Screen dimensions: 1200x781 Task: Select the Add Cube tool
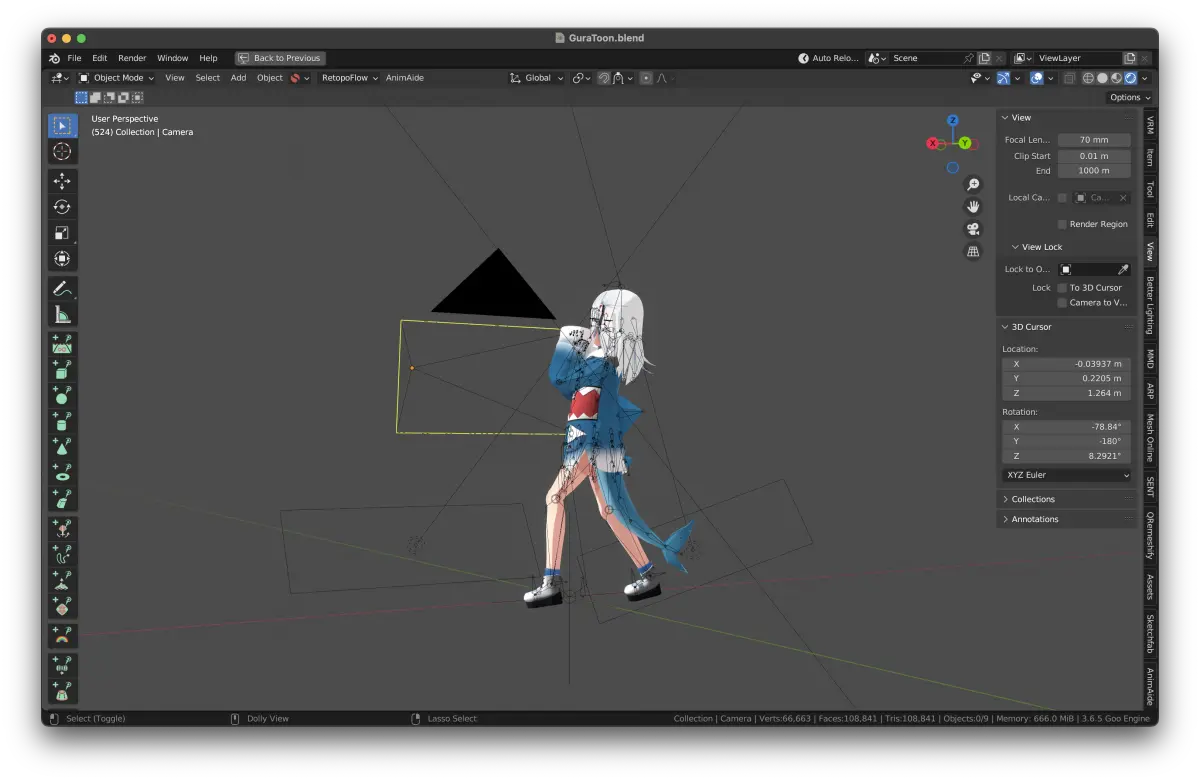(x=62, y=370)
